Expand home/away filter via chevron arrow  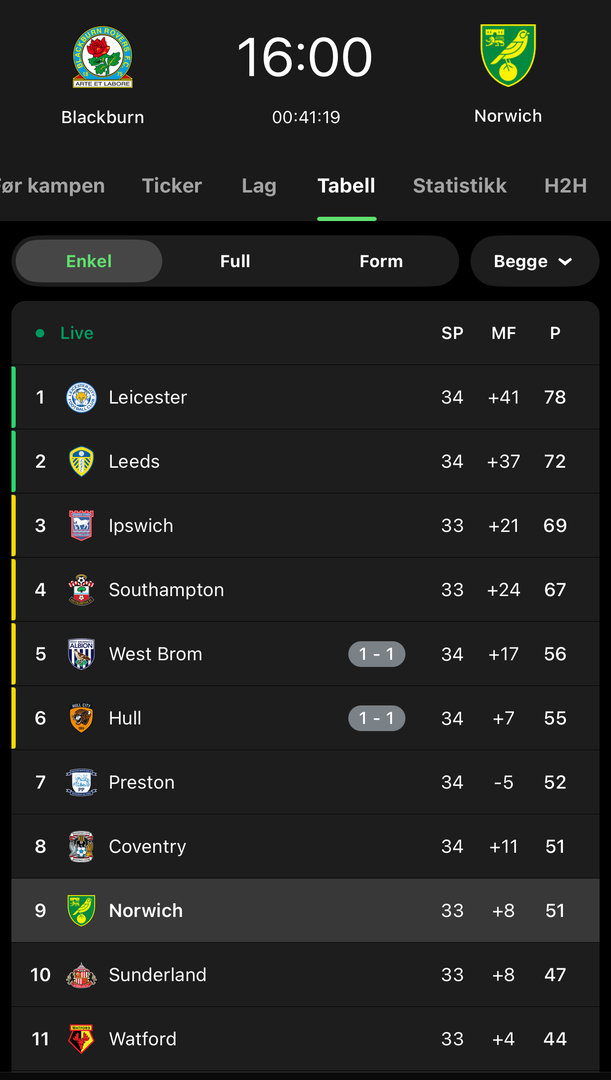(565, 262)
